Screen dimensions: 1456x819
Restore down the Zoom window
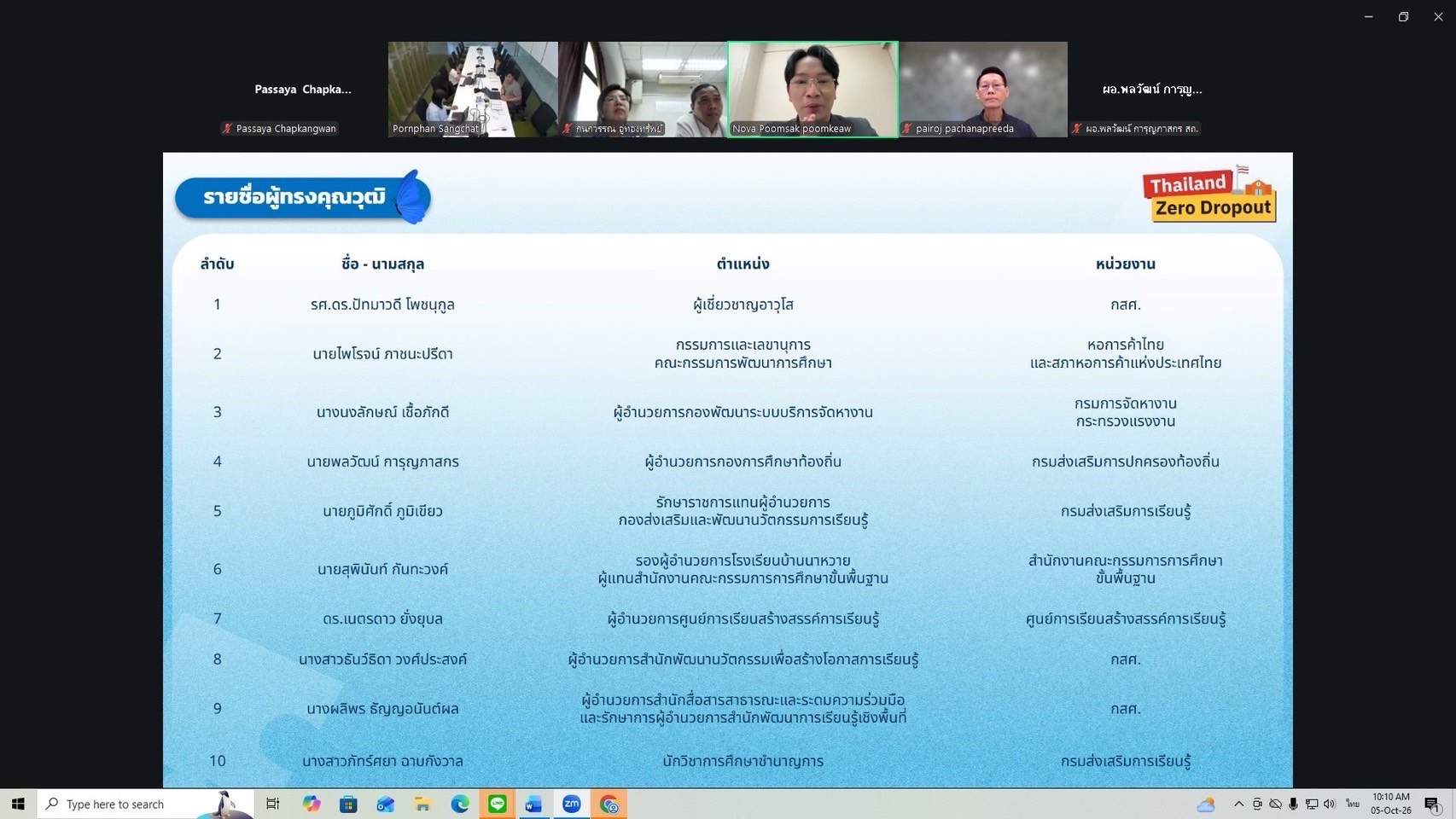coord(1403,16)
